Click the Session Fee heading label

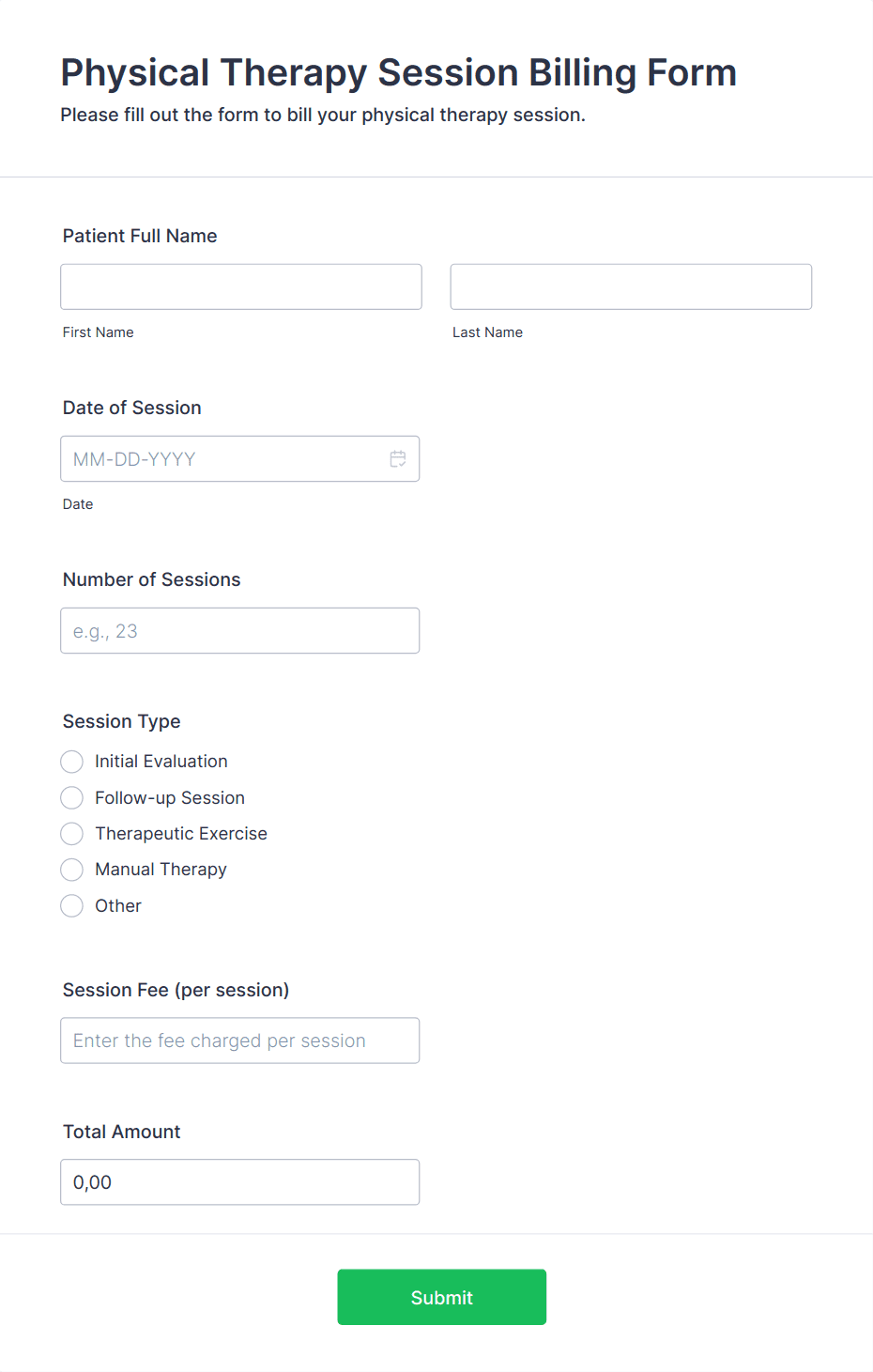coord(176,990)
